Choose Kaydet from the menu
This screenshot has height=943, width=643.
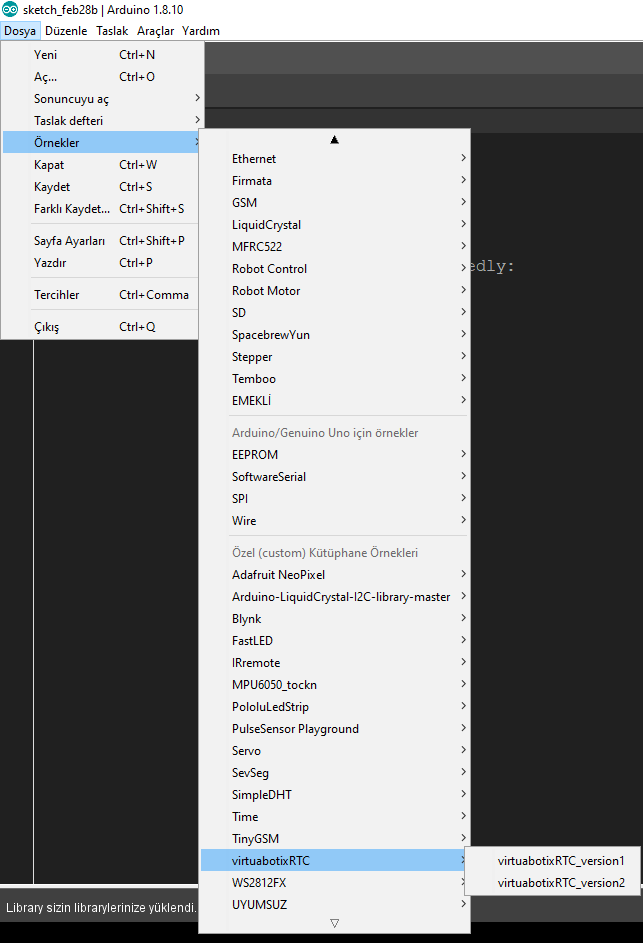(x=100, y=187)
